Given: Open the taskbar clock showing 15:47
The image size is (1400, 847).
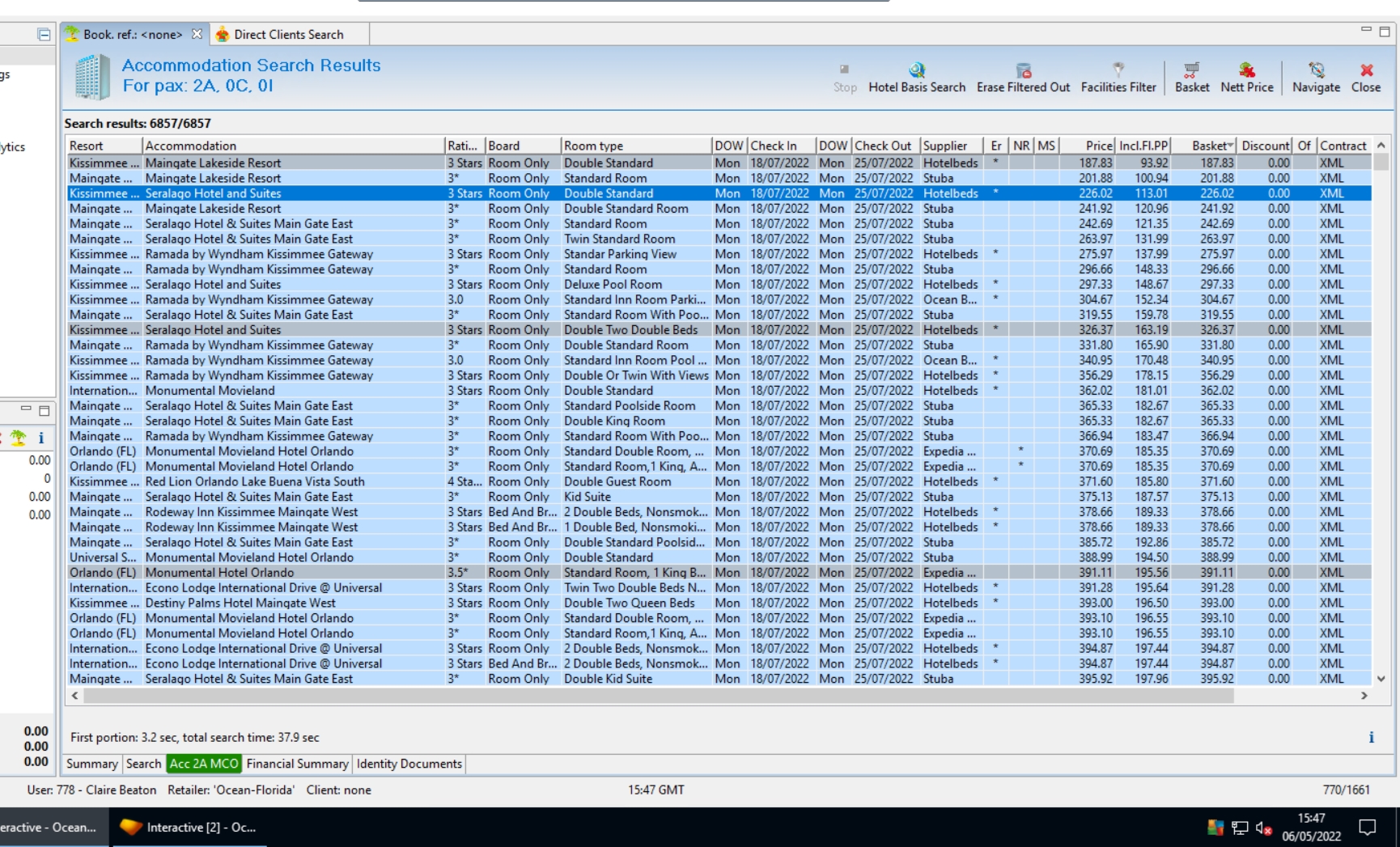Looking at the screenshot, I should pyautogui.click(x=1311, y=827).
